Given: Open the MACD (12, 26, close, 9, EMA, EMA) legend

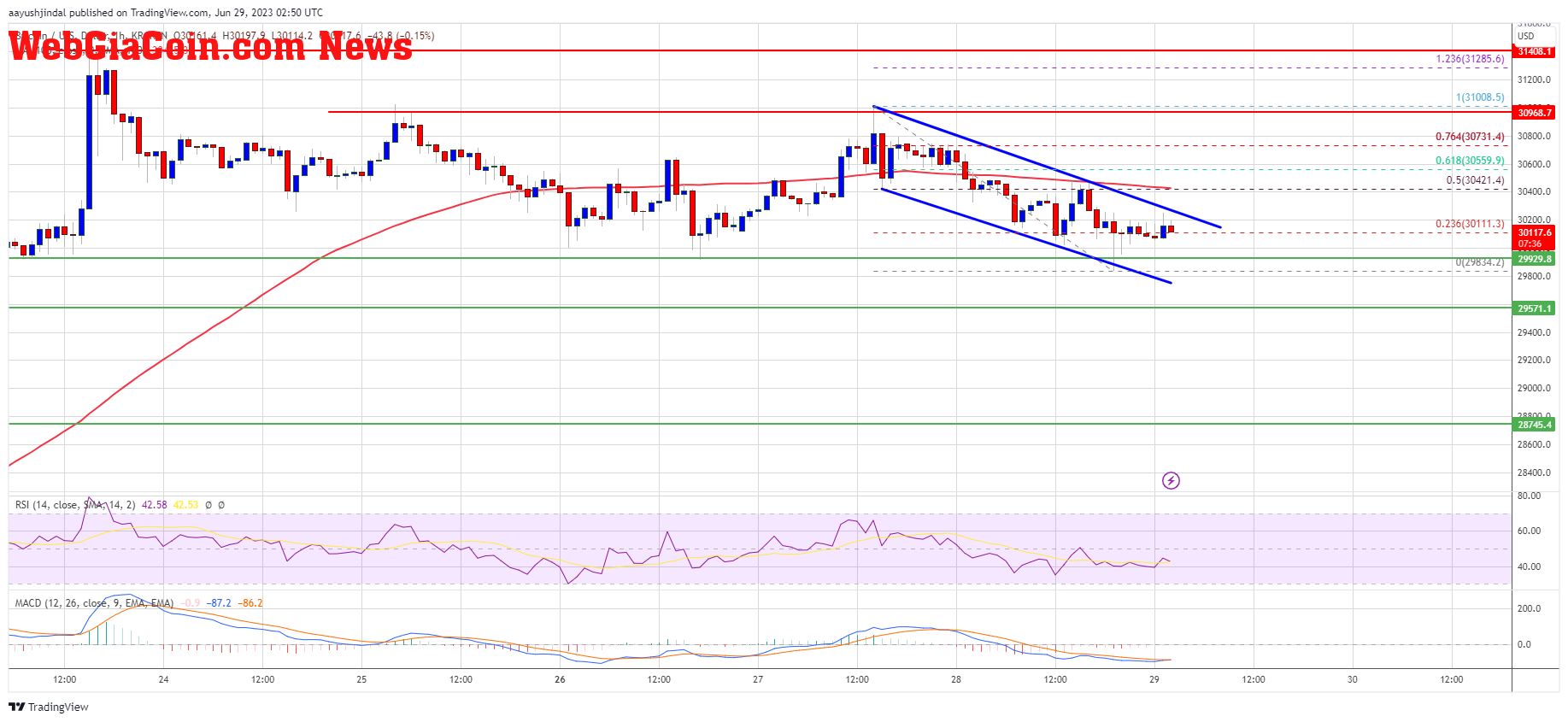Looking at the screenshot, I should (x=94, y=603).
